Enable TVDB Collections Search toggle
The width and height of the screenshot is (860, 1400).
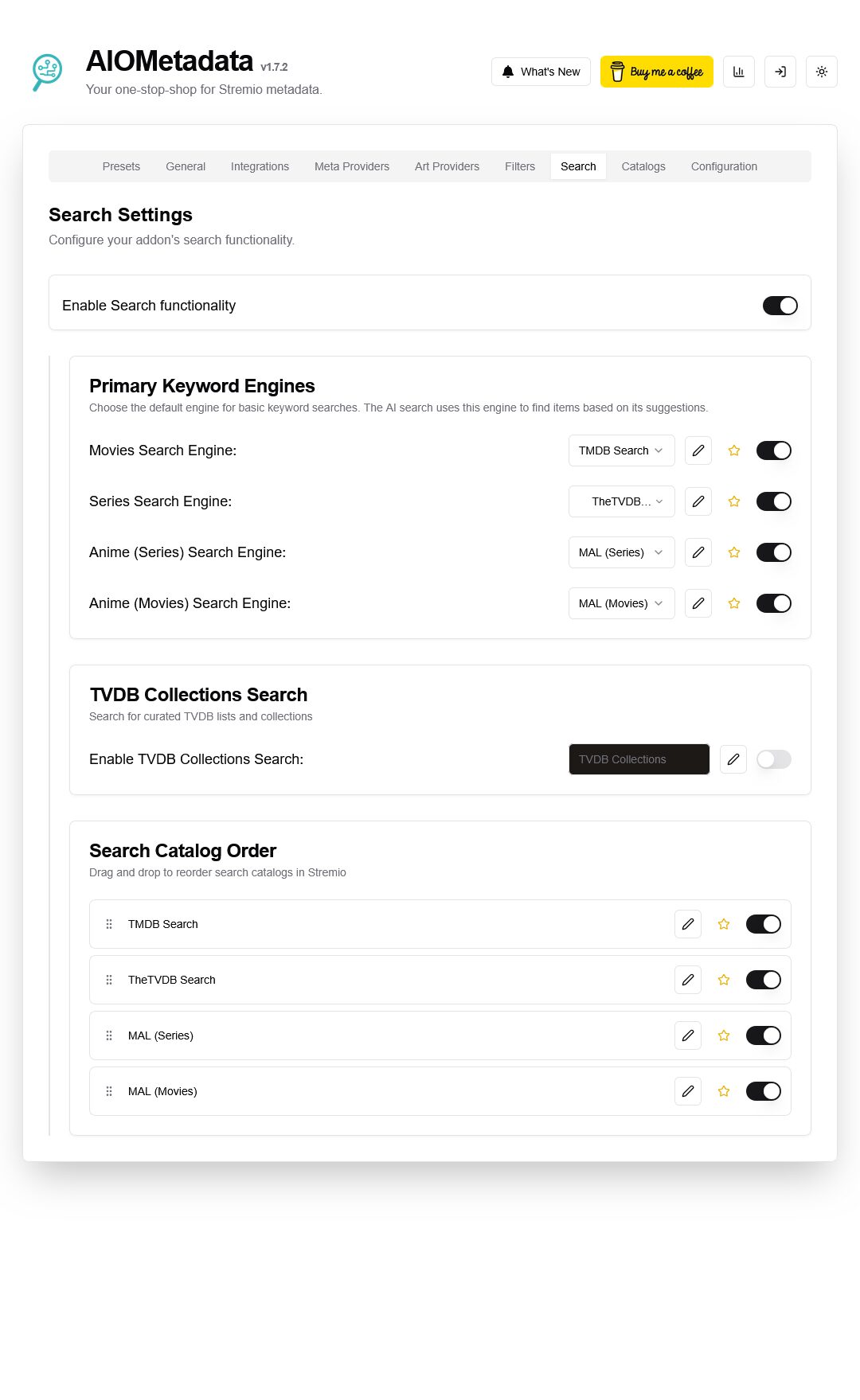tap(772, 759)
